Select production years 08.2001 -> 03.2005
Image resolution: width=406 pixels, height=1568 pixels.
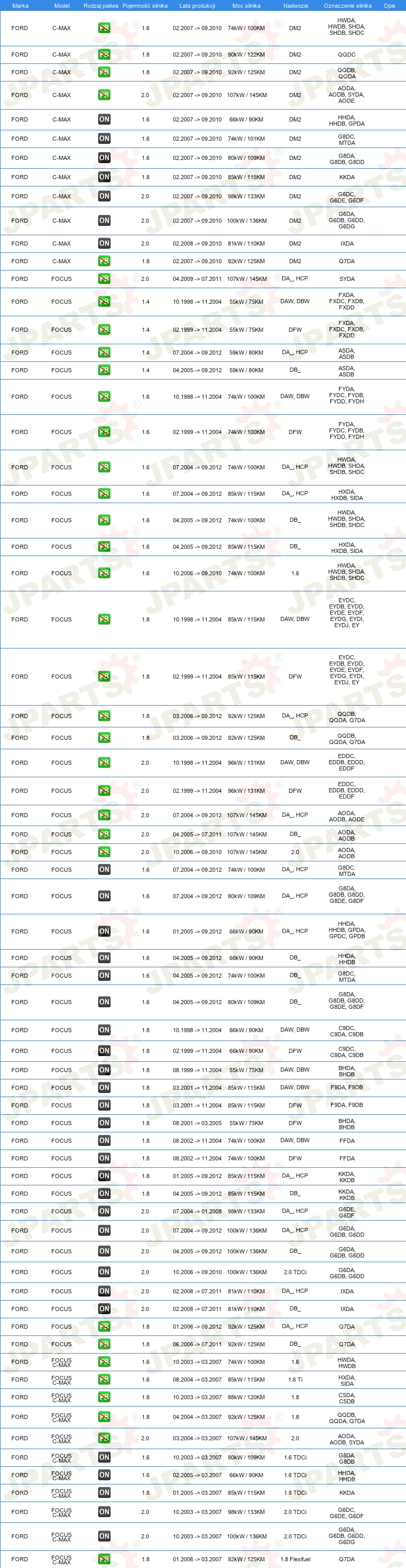tap(197, 1123)
